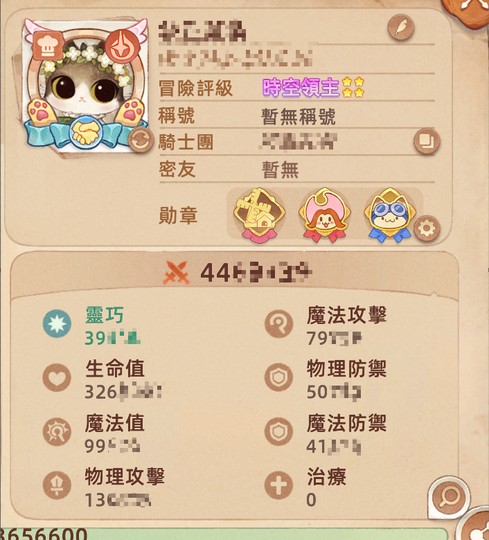The image size is (489, 540).
Task: Click the handshake ribbon emblem
Action: click(x=85, y=132)
